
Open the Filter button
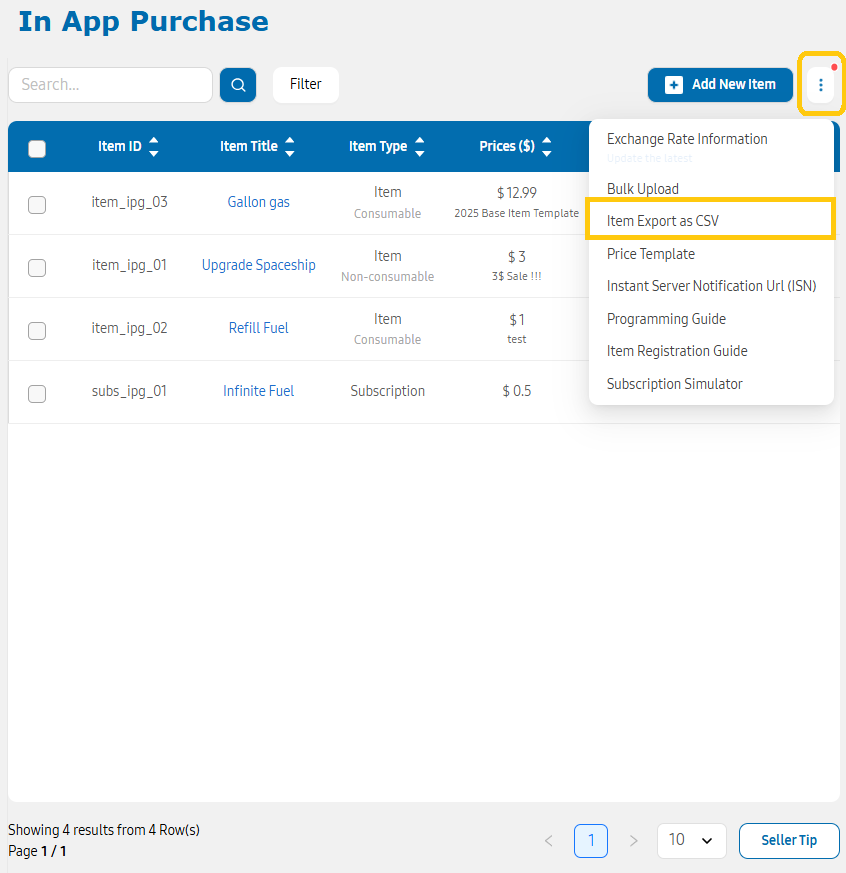tap(306, 85)
